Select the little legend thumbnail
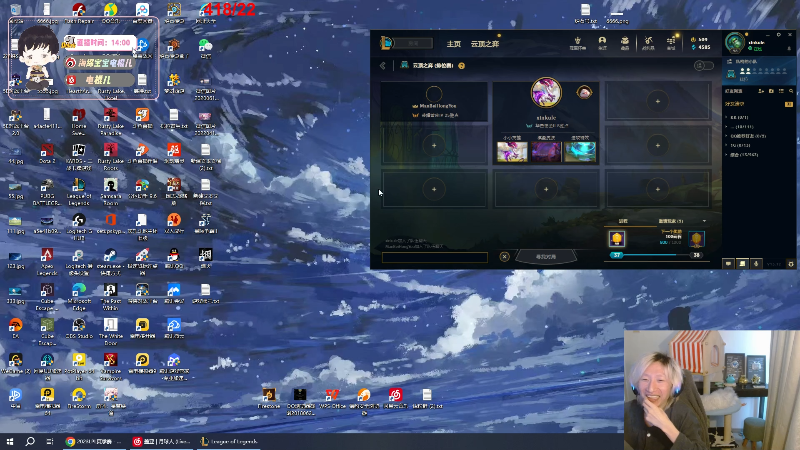This screenshot has height=450, width=800. pos(512,152)
